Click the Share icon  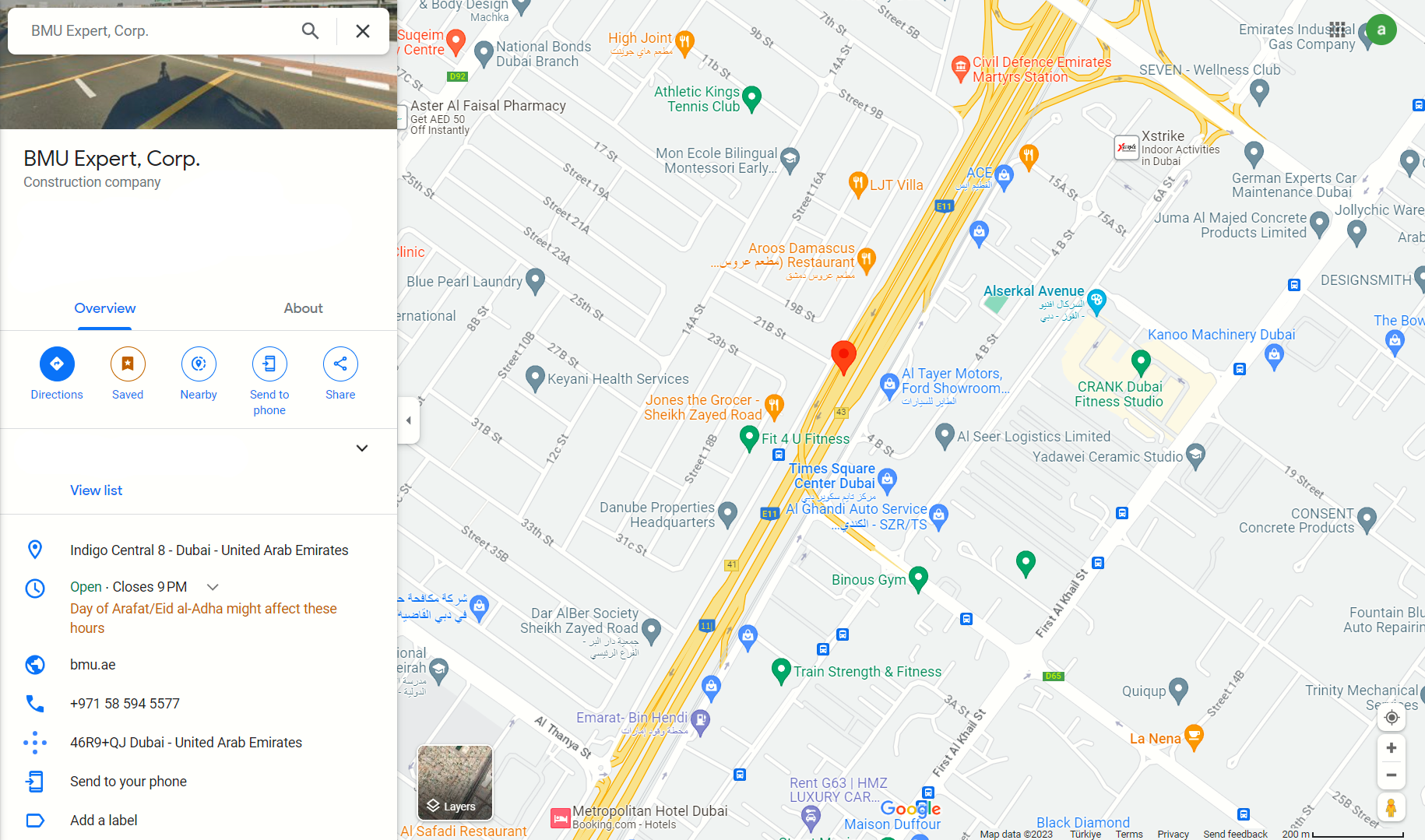(340, 364)
